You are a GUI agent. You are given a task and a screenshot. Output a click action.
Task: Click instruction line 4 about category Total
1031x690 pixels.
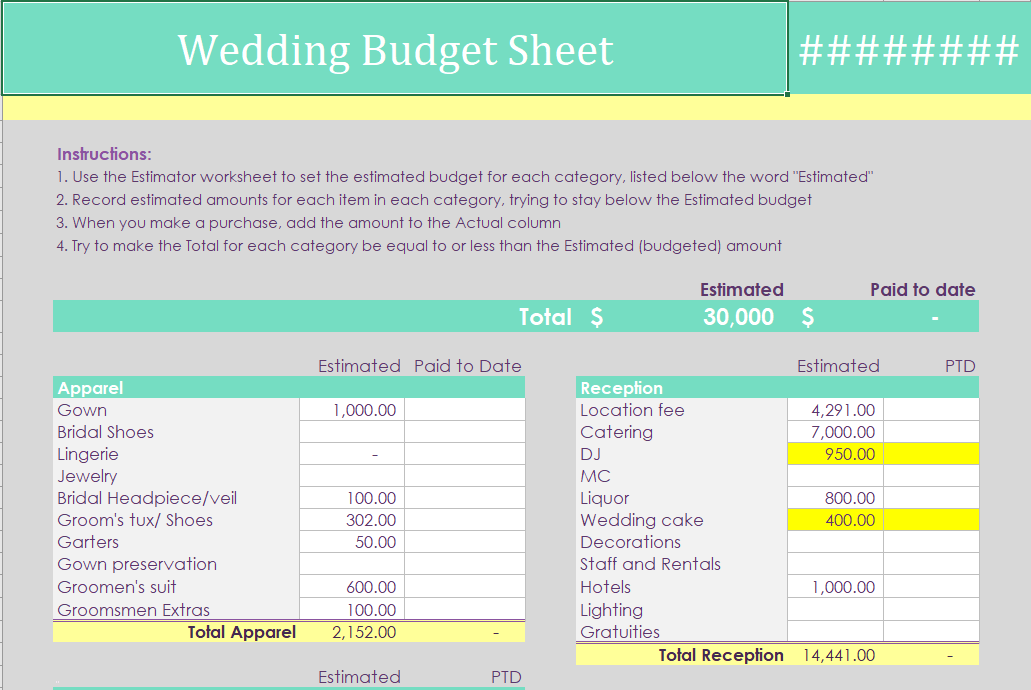pos(419,246)
